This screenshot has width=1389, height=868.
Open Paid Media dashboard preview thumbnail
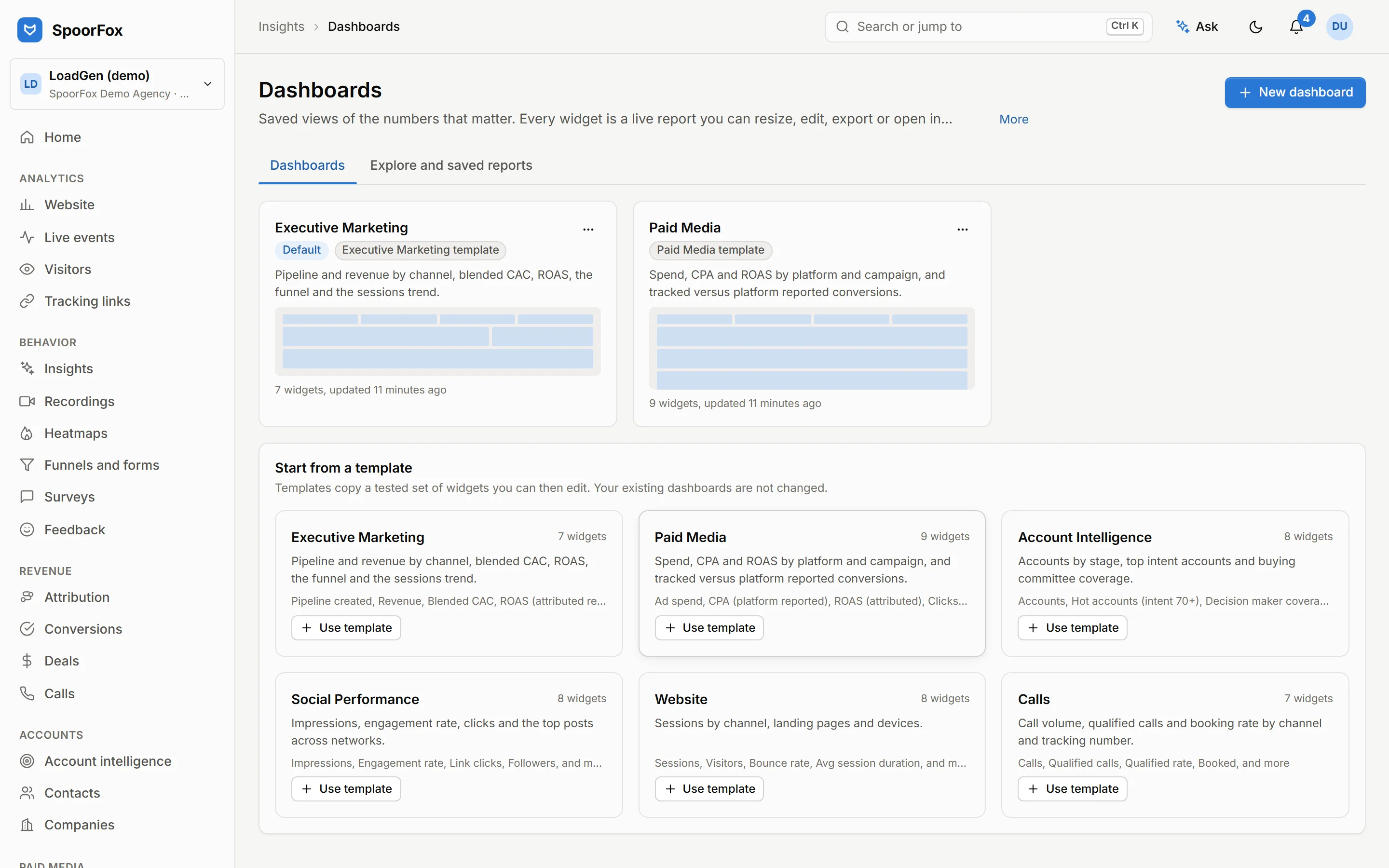point(812,349)
